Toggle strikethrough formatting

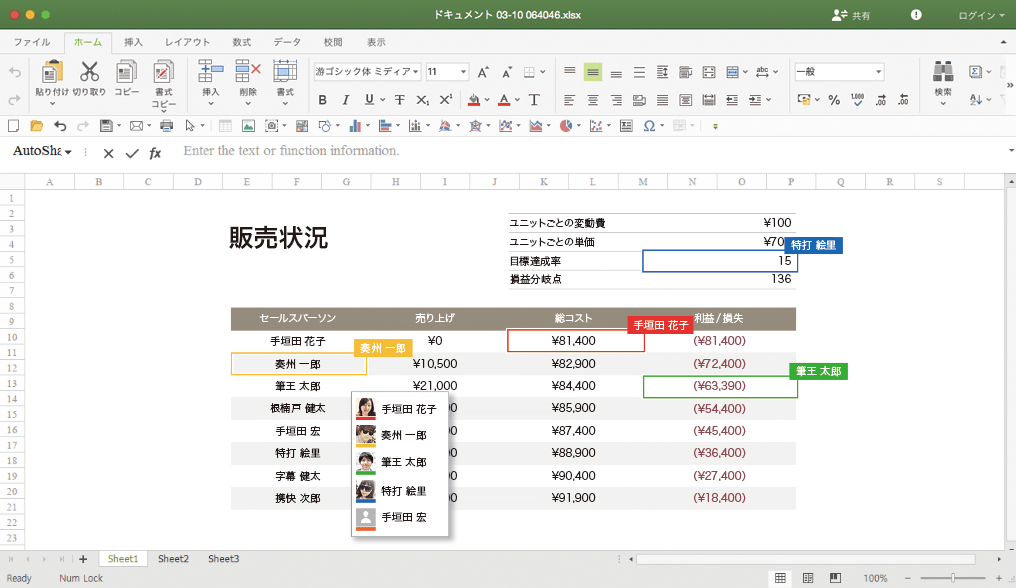pos(400,100)
